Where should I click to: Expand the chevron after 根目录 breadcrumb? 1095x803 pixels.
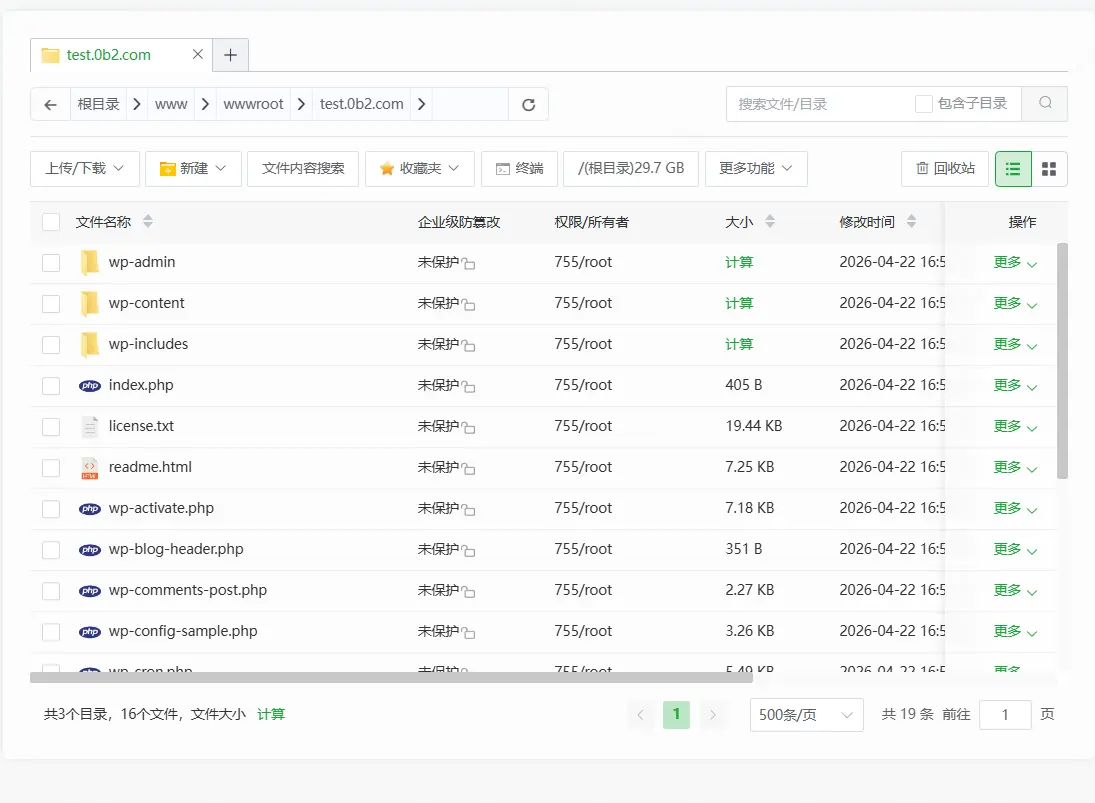click(x=137, y=105)
